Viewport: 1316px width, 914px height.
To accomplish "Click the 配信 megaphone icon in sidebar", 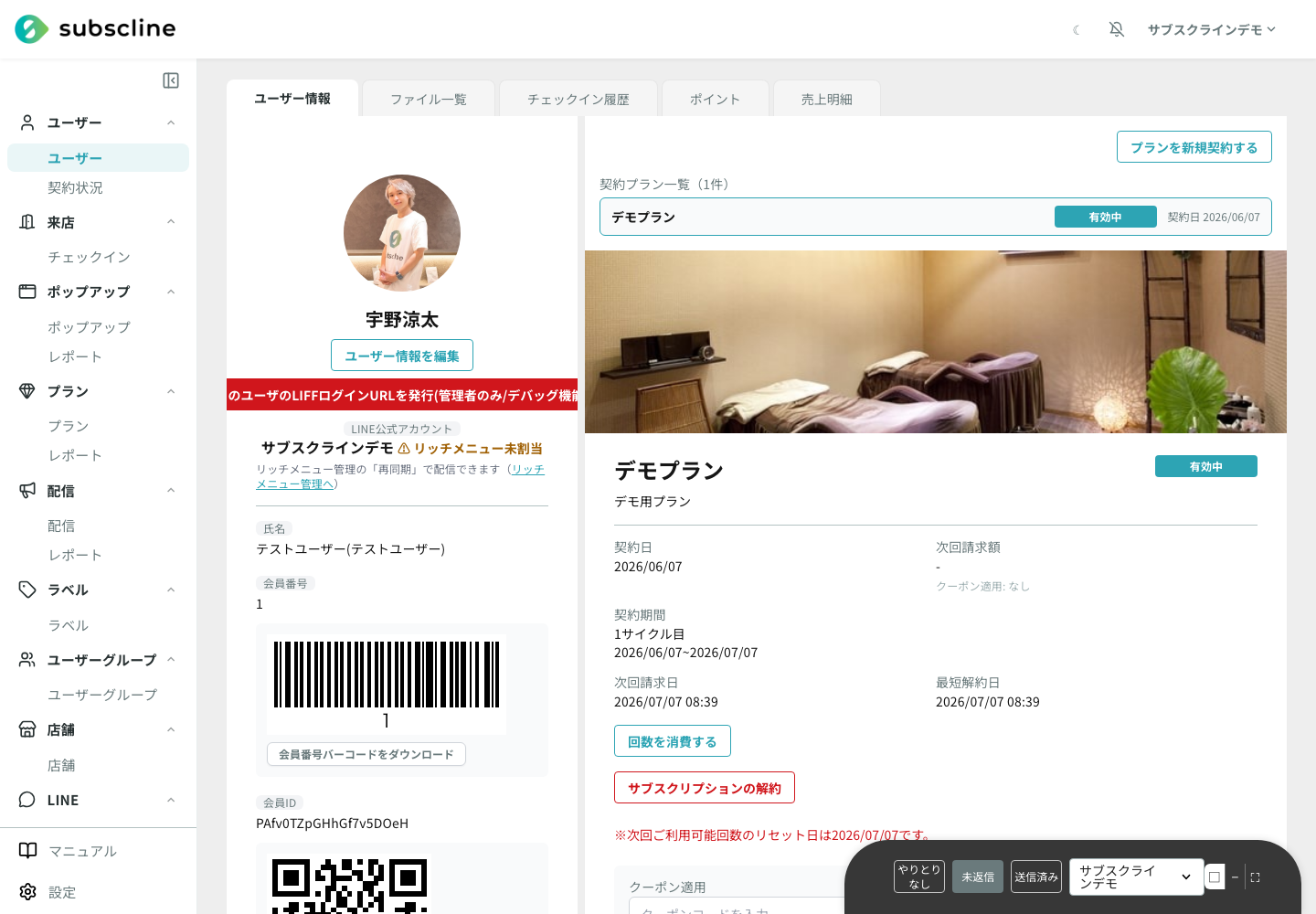I will tap(27, 491).
